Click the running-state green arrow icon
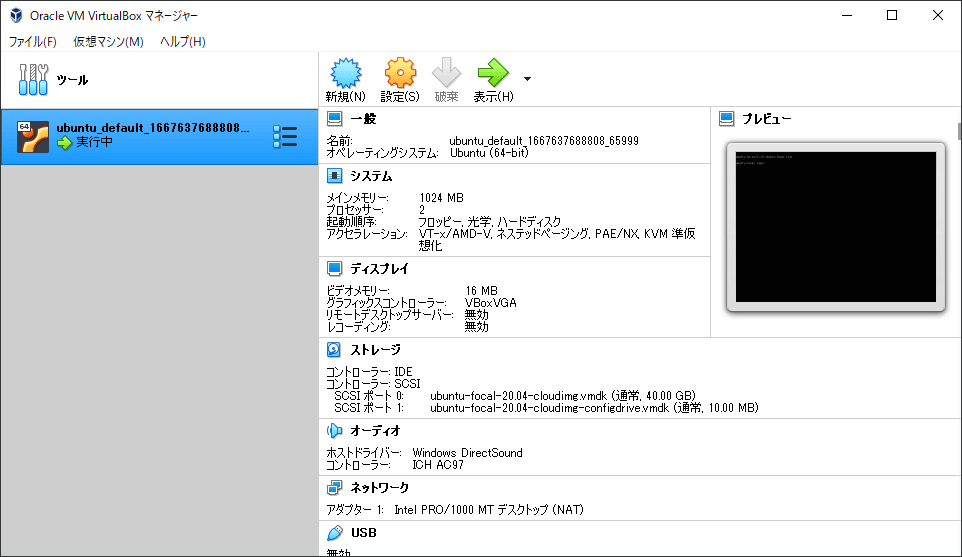962x557 pixels. tap(64, 143)
